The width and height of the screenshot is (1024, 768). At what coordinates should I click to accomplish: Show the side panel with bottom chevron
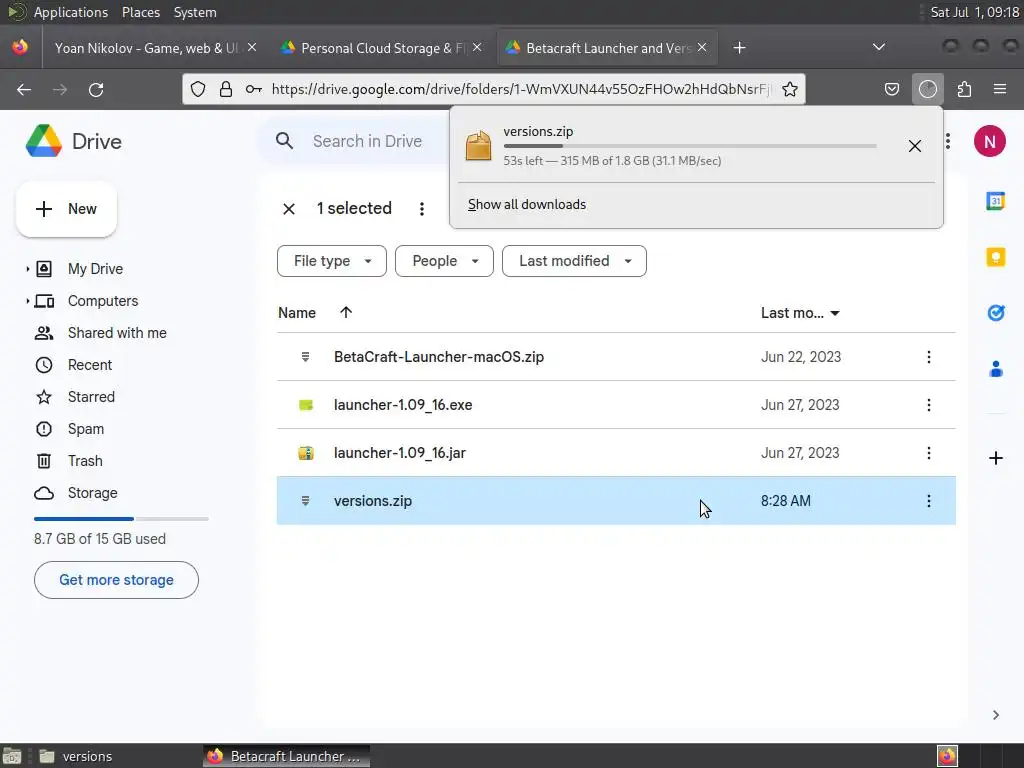point(995,715)
